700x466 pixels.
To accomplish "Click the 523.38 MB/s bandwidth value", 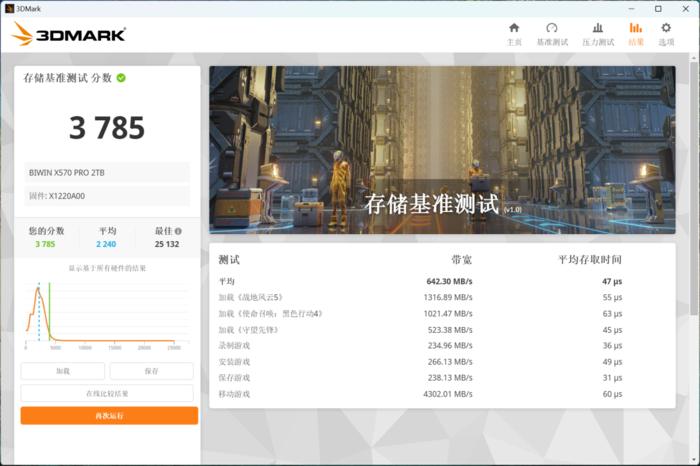I will tap(450, 330).
